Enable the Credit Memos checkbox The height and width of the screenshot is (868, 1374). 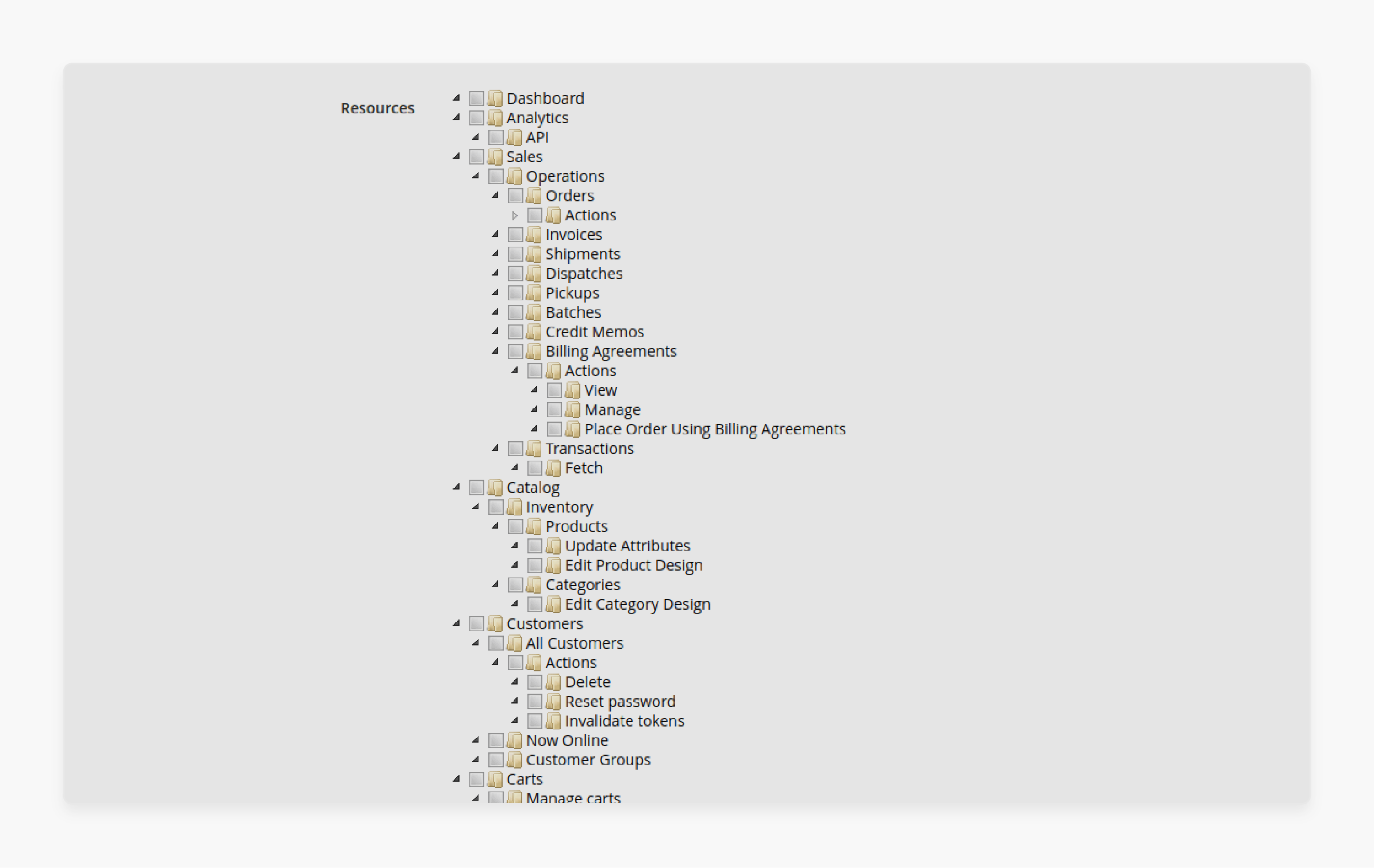(x=515, y=332)
